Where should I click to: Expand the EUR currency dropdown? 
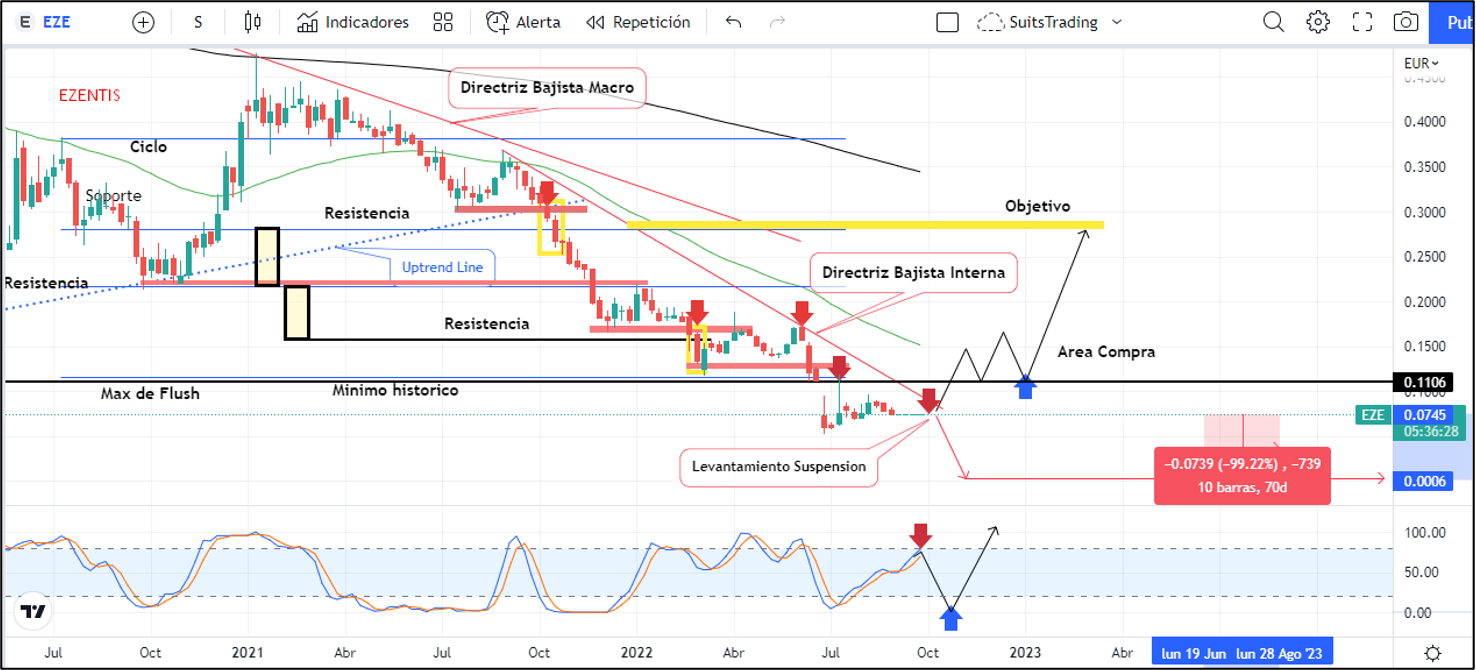[1423, 63]
